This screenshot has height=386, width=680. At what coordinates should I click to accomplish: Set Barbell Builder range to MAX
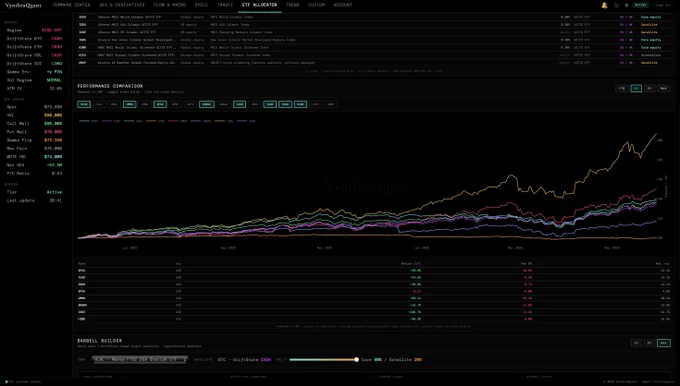coord(664,343)
